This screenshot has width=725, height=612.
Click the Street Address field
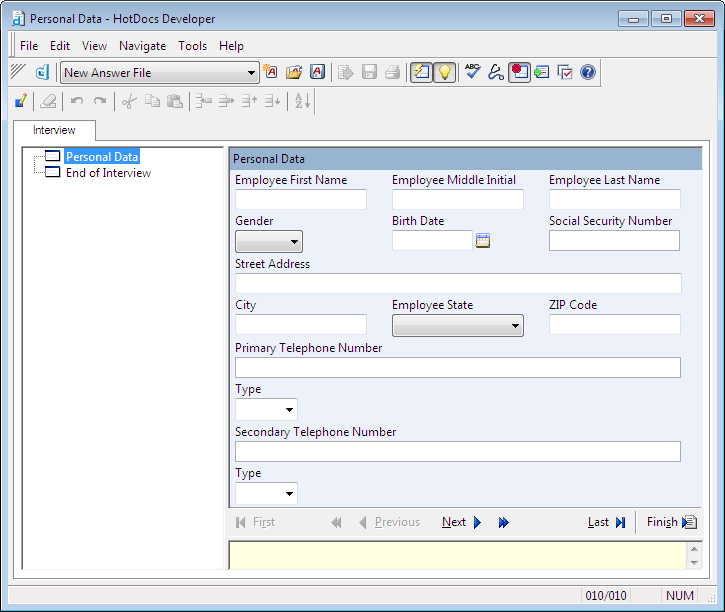click(458, 283)
